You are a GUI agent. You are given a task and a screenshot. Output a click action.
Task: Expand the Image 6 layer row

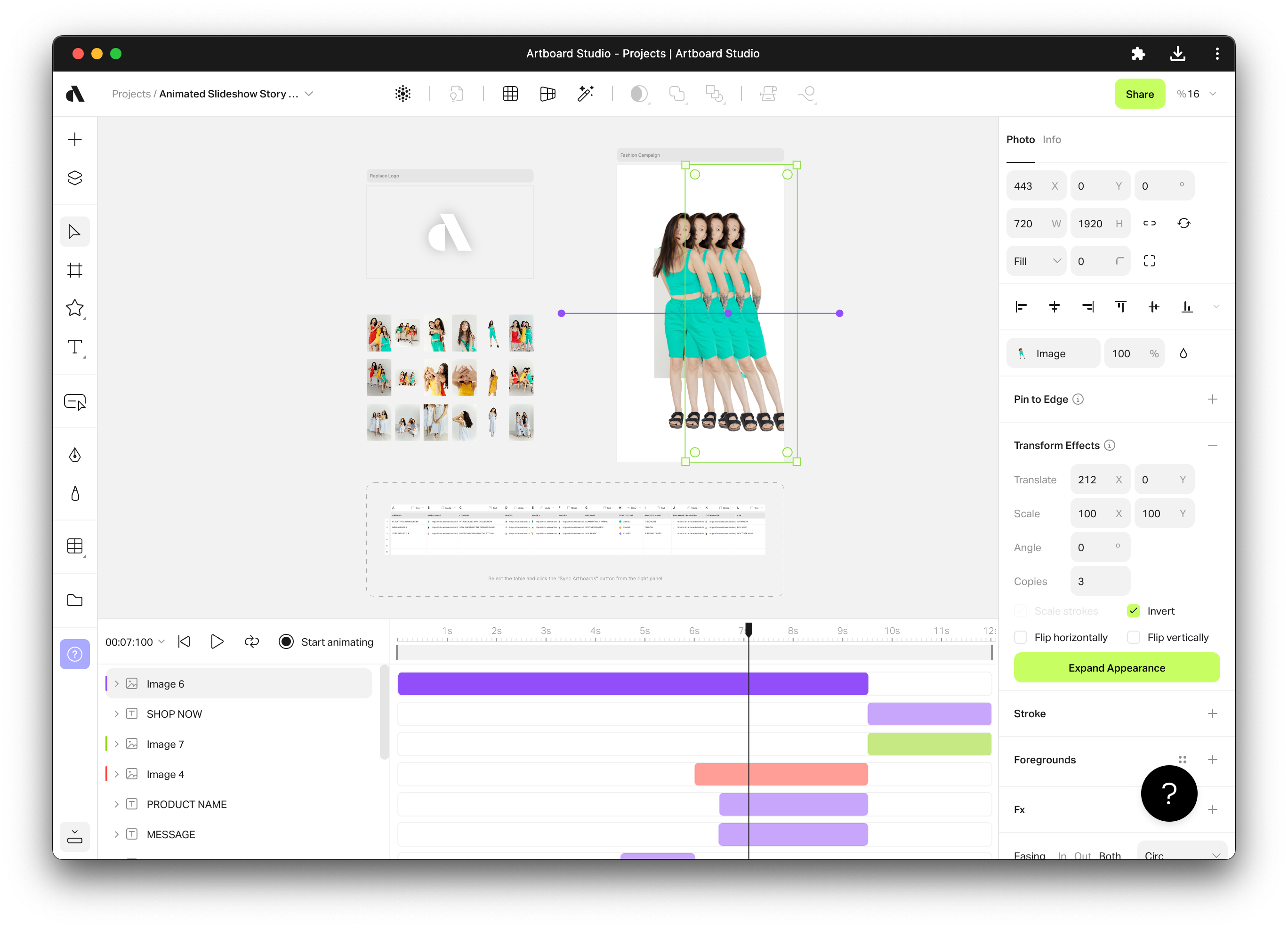(116, 684)
